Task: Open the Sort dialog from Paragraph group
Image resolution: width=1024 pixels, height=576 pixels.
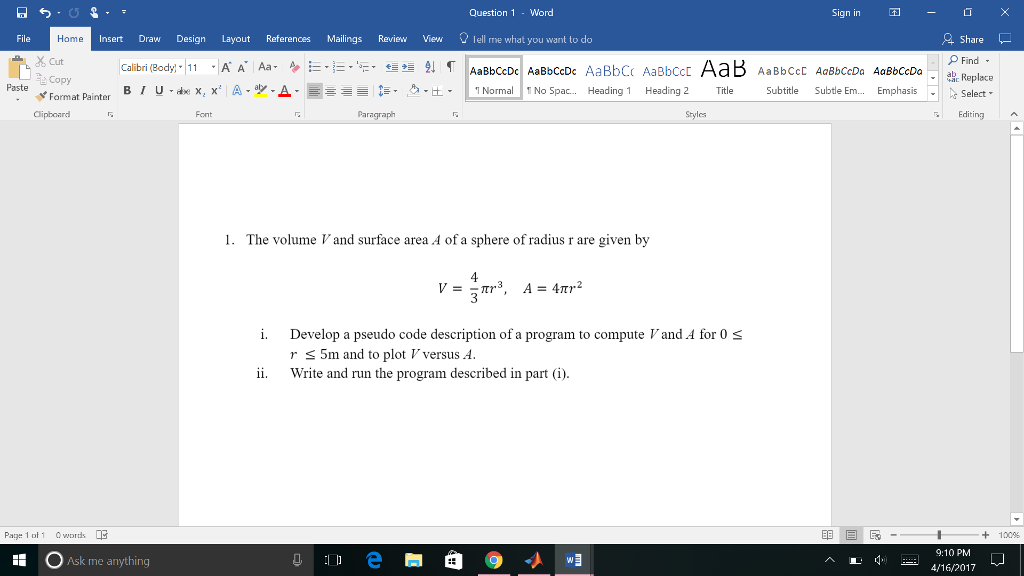Action: 429,66
